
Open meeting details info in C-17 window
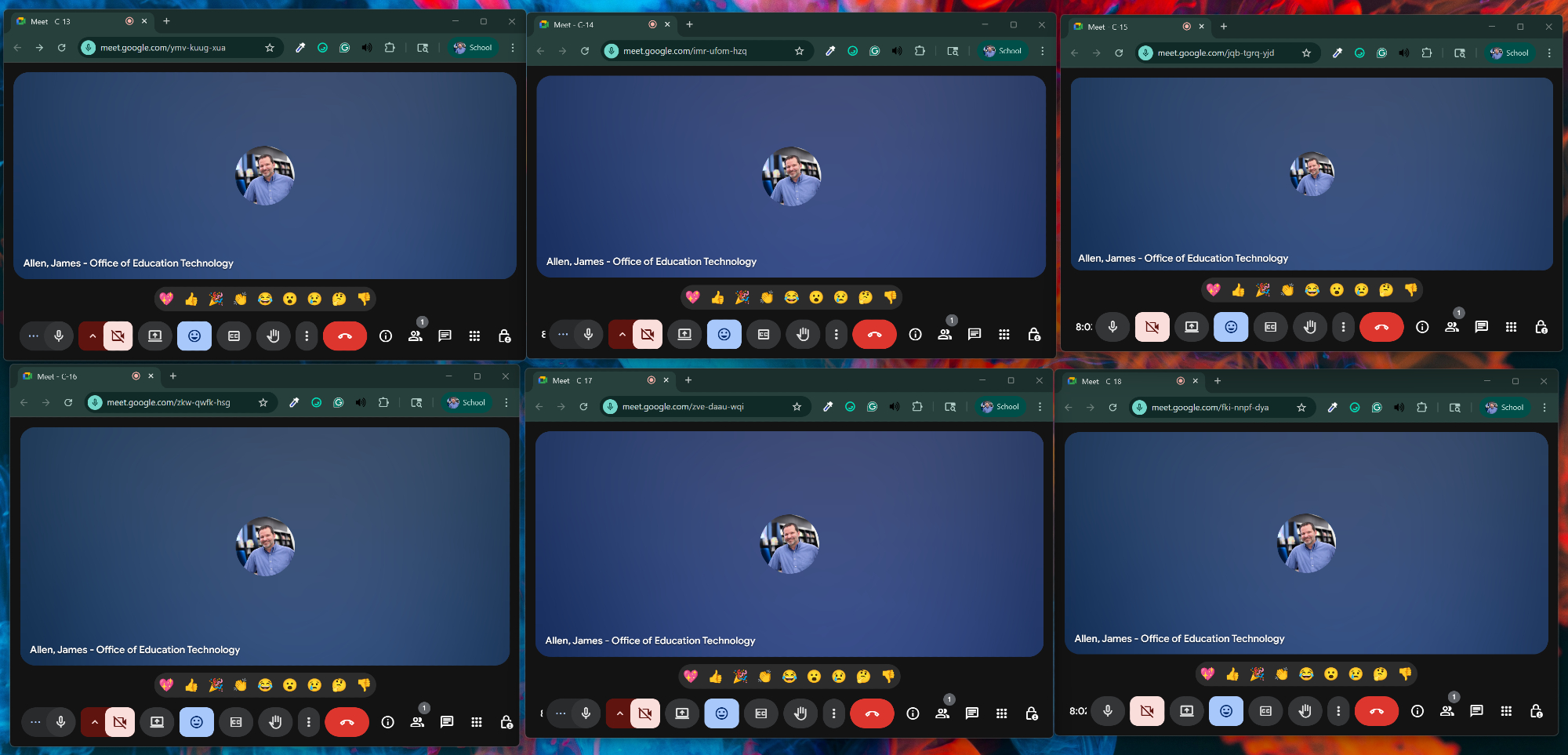tap(913, 713)
